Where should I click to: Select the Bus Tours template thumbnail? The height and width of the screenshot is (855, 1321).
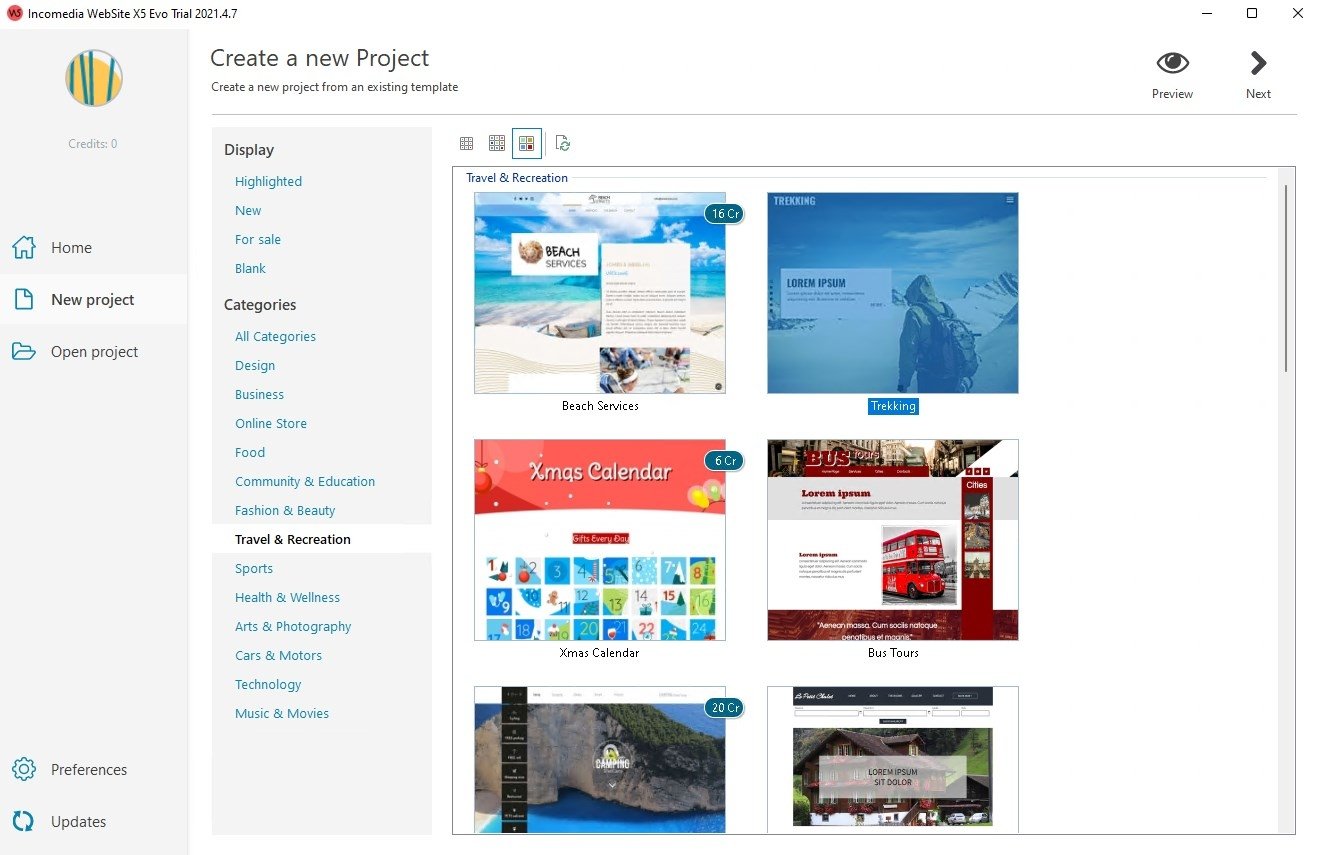click(893, 540)
